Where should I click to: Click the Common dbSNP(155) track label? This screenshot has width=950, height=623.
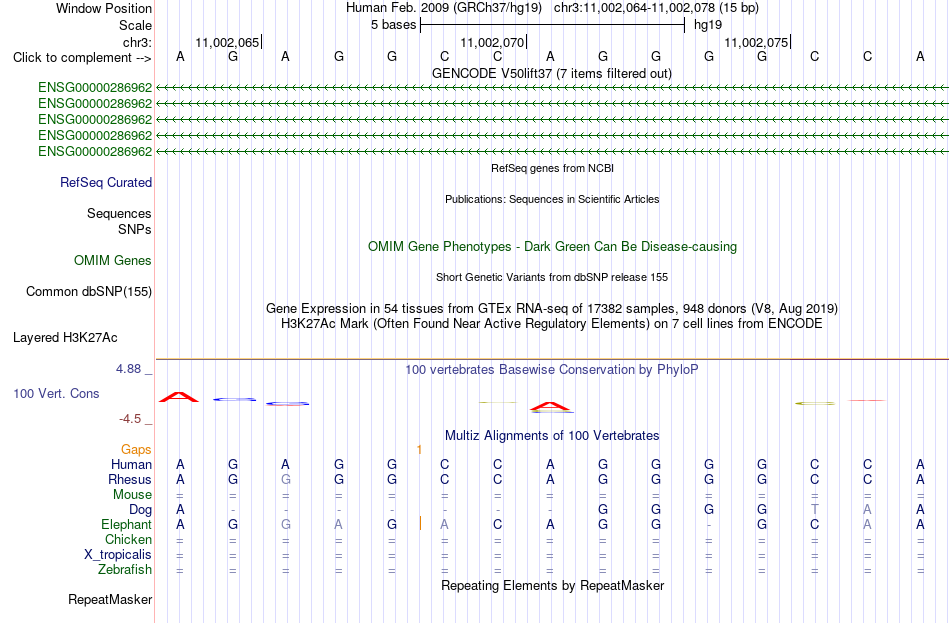(x=89, y=292)
